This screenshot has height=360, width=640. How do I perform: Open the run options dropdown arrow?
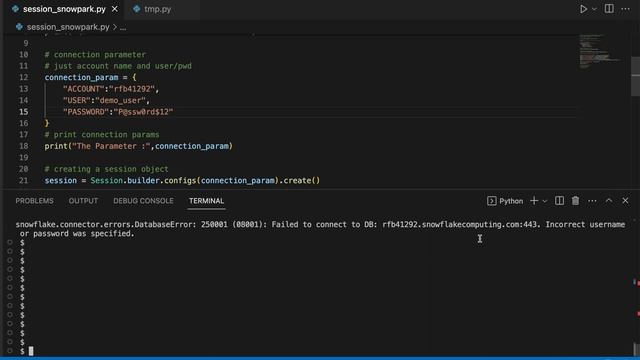click(594, 9)
